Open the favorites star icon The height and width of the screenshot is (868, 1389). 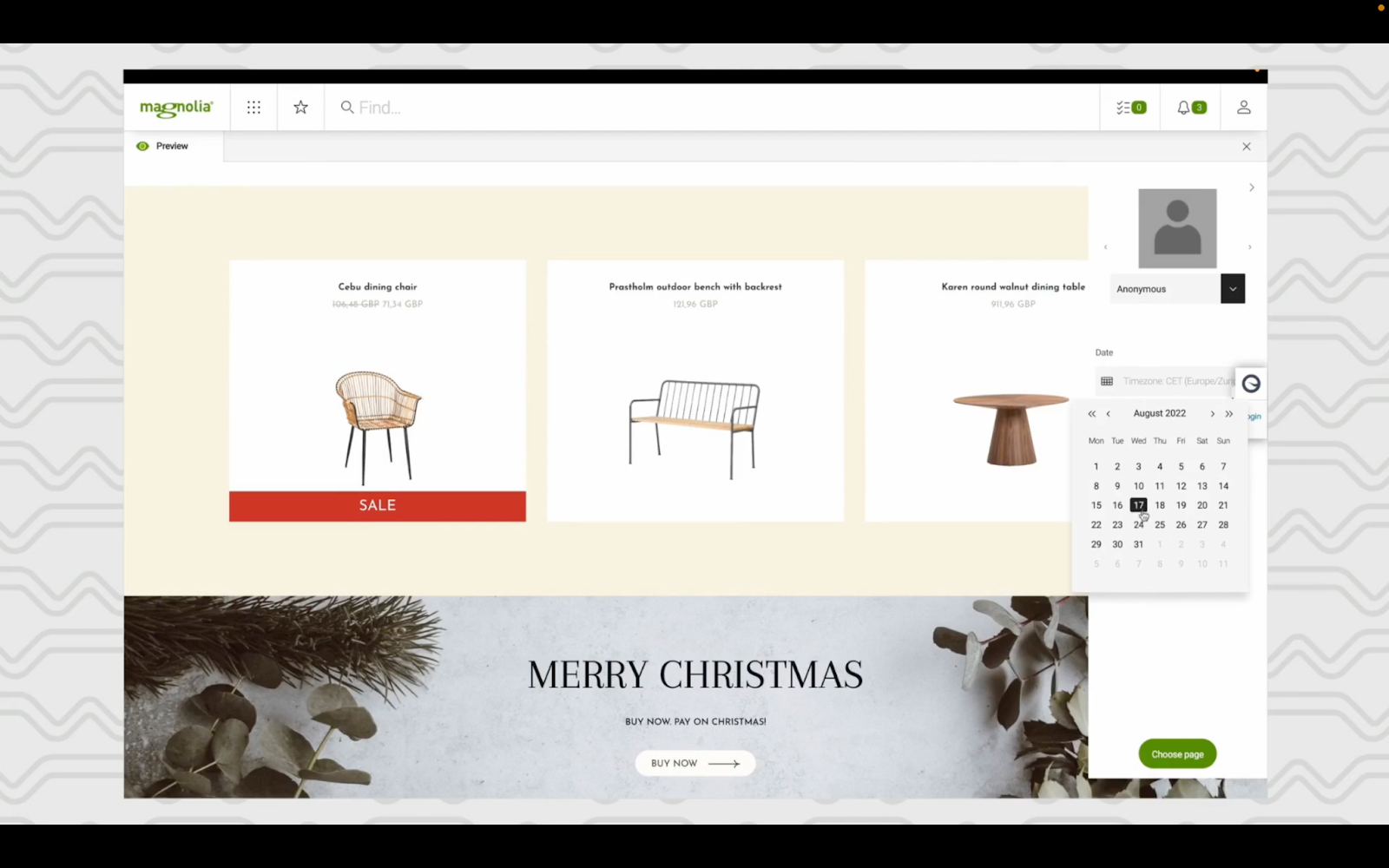pyautogui.click(x=300, y=108)
